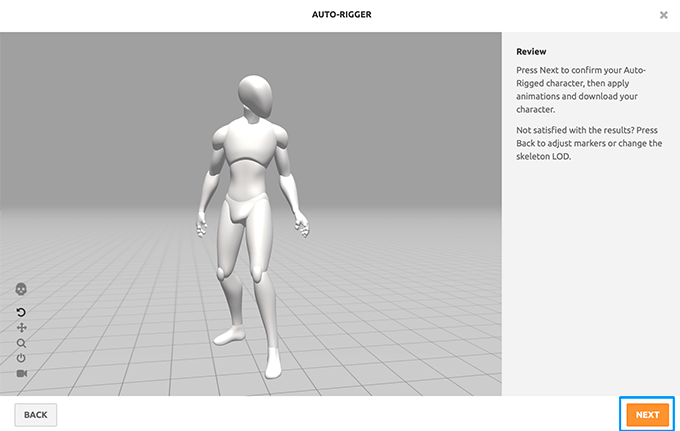
Task: Click the power reset view icon
Action: (x=21, y=358)
